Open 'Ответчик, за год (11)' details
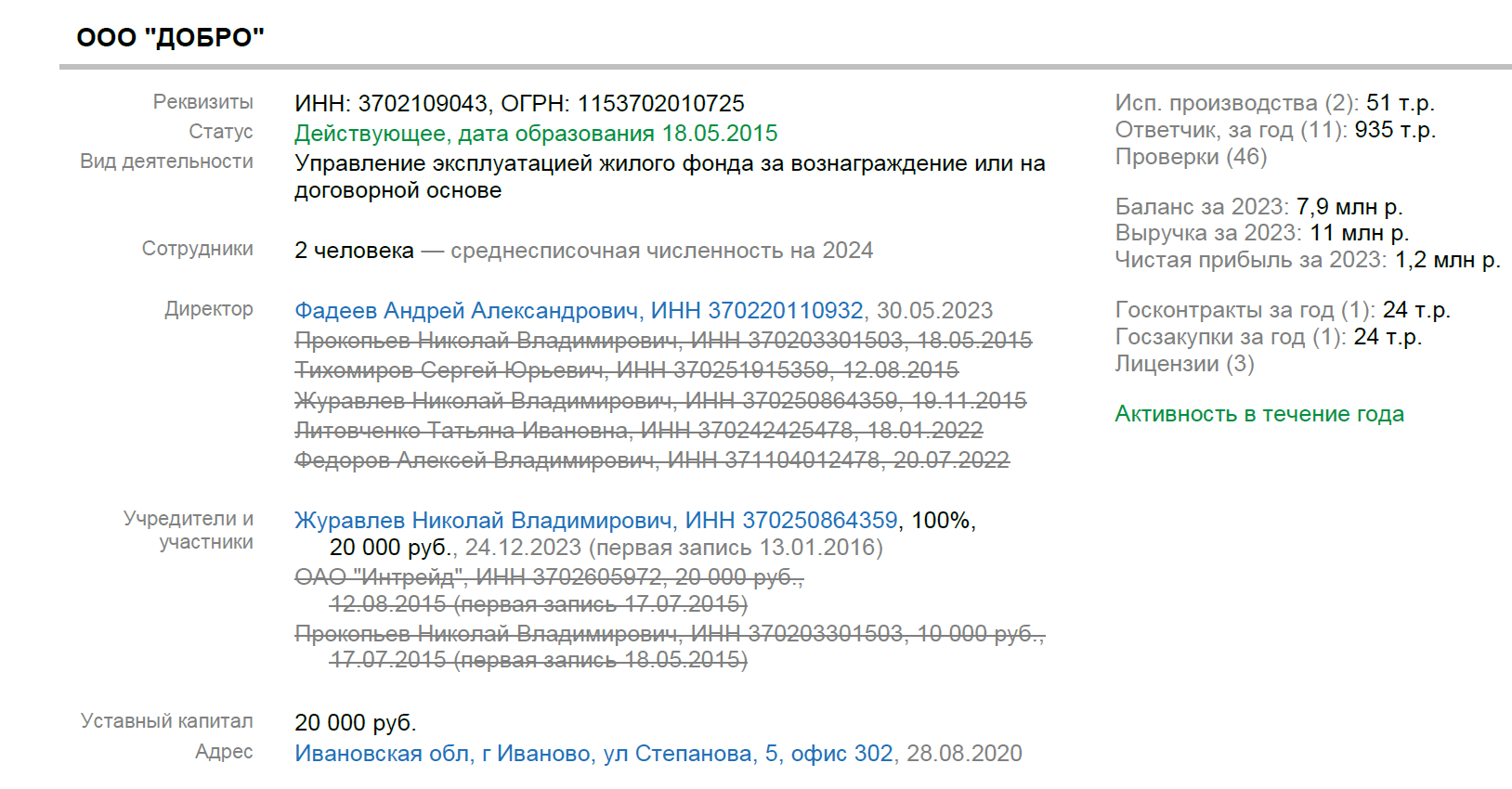The height and width of the screenshot is (789, 1512). click(1231, 130)
